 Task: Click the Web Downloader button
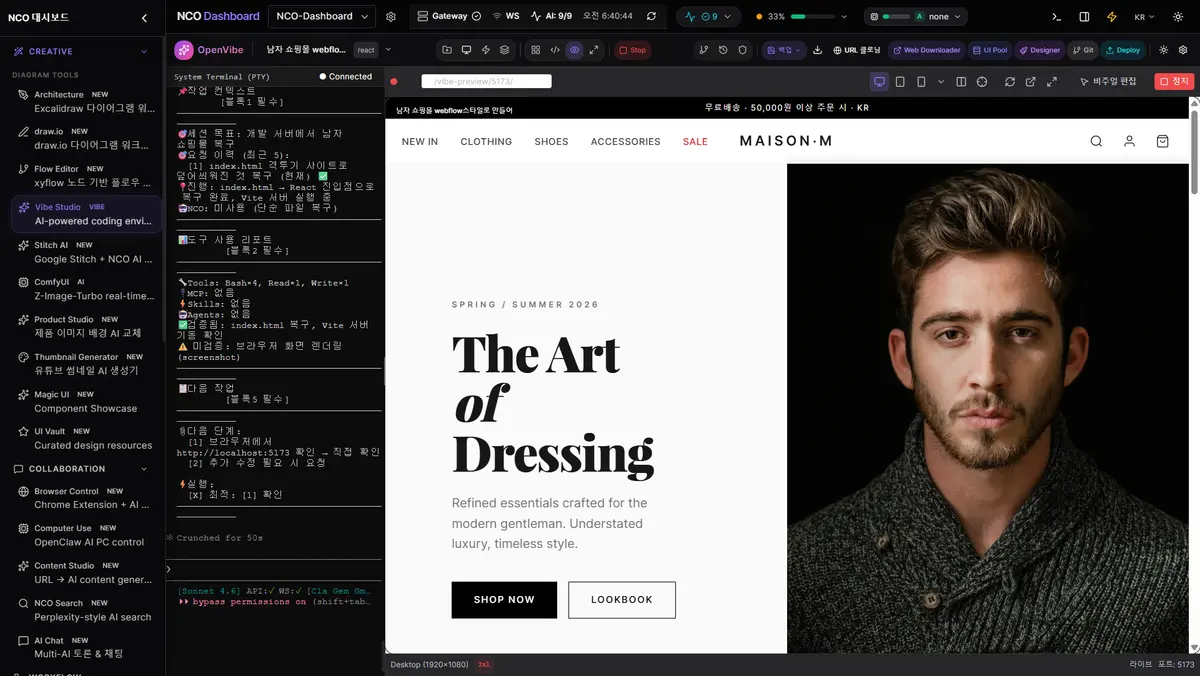point(926,50)
